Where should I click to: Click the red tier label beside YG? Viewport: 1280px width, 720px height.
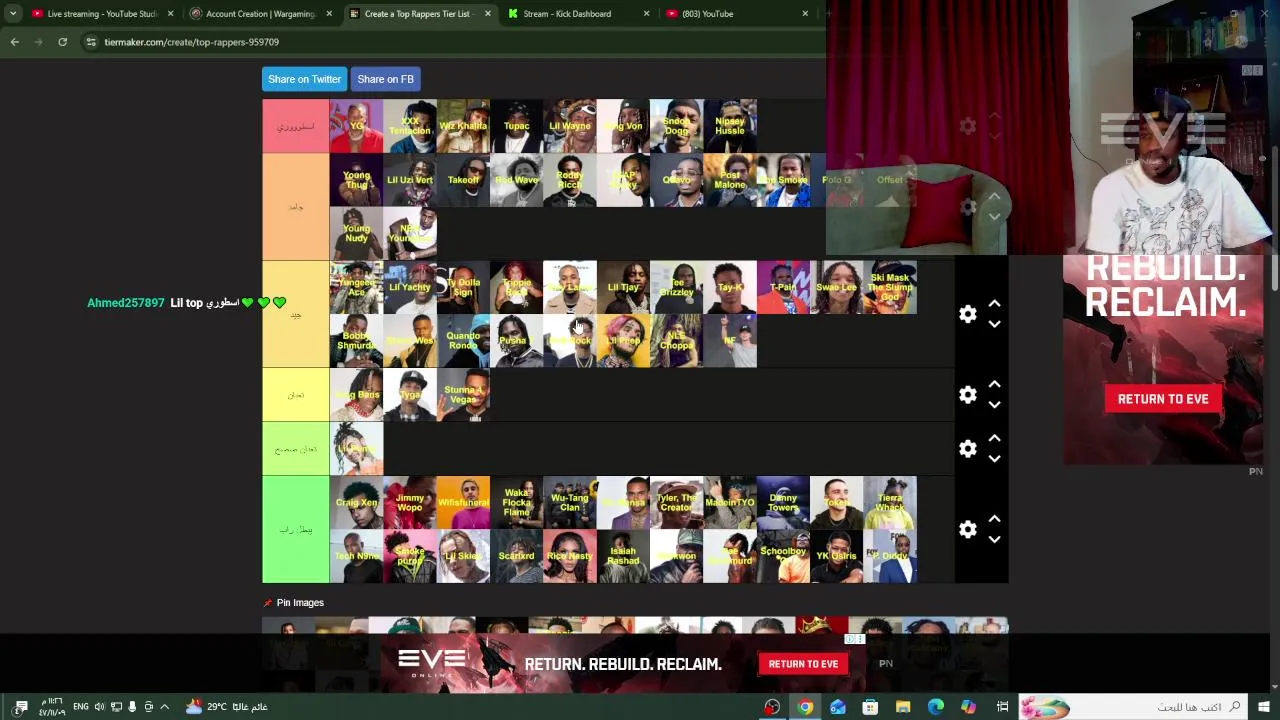296,126
